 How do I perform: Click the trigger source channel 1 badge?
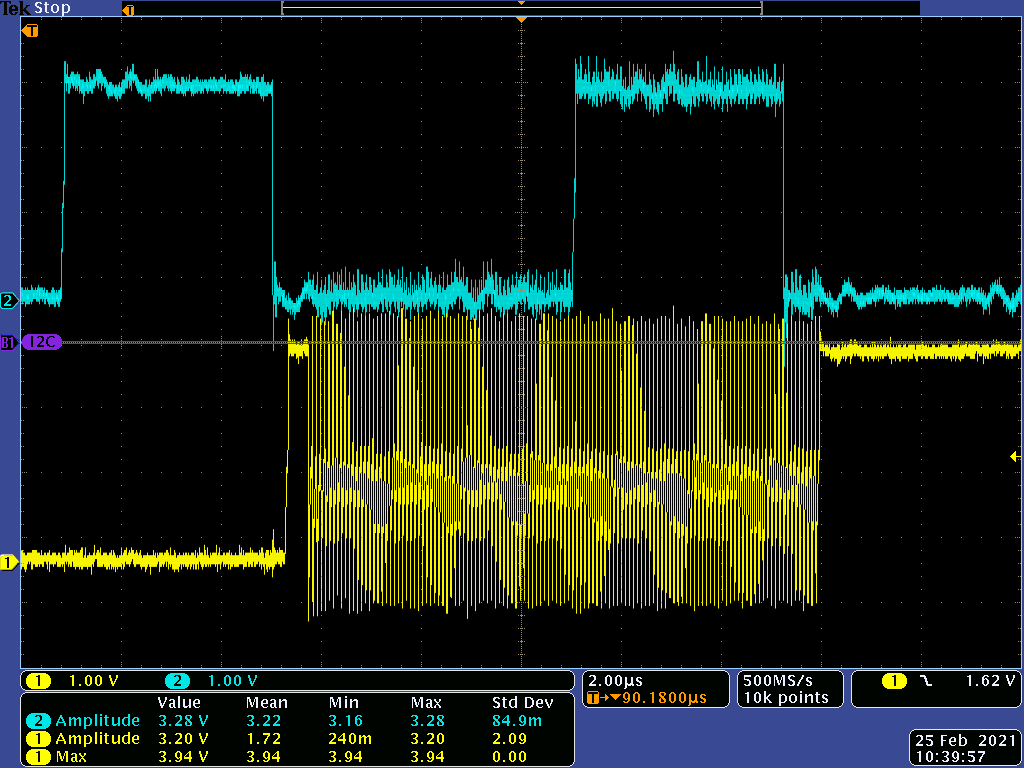tap(894, 681)
